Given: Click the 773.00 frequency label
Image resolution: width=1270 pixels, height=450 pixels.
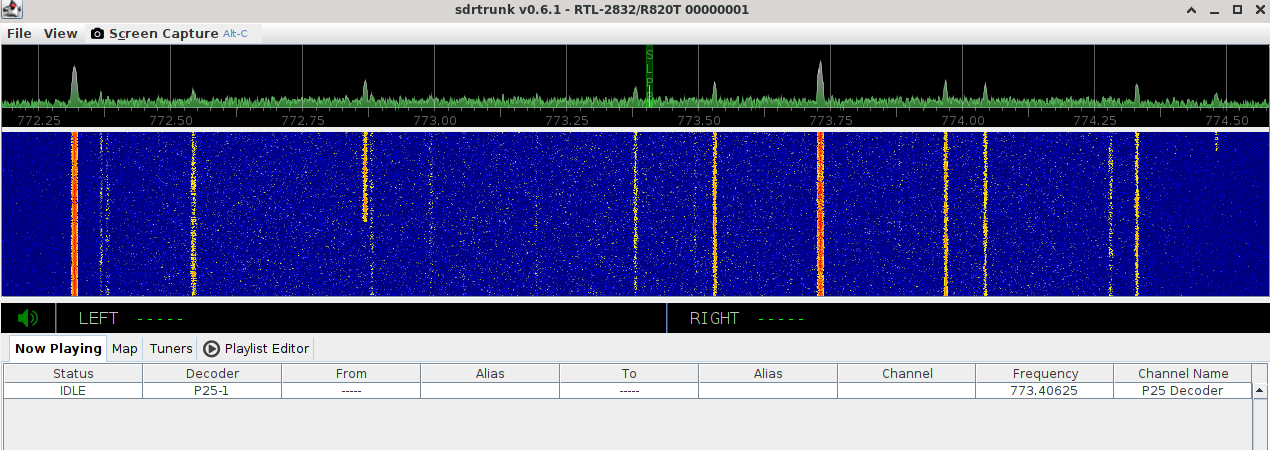Looking at the screenshot, I should (434, 120).
